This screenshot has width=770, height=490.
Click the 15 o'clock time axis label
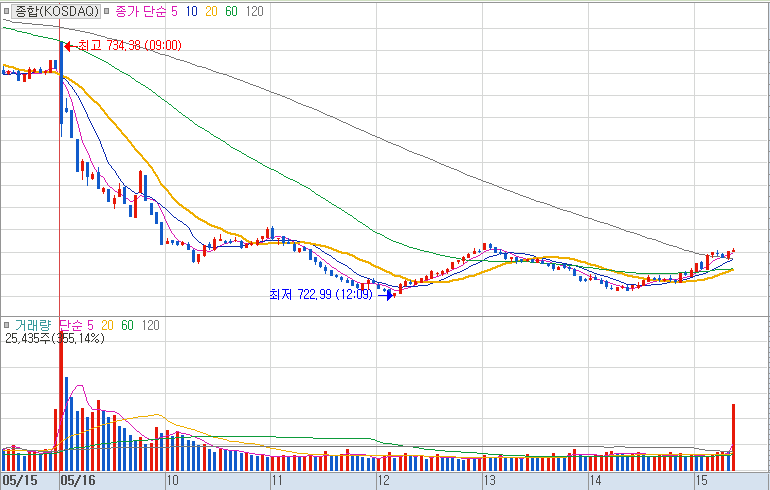coord(702,481)
